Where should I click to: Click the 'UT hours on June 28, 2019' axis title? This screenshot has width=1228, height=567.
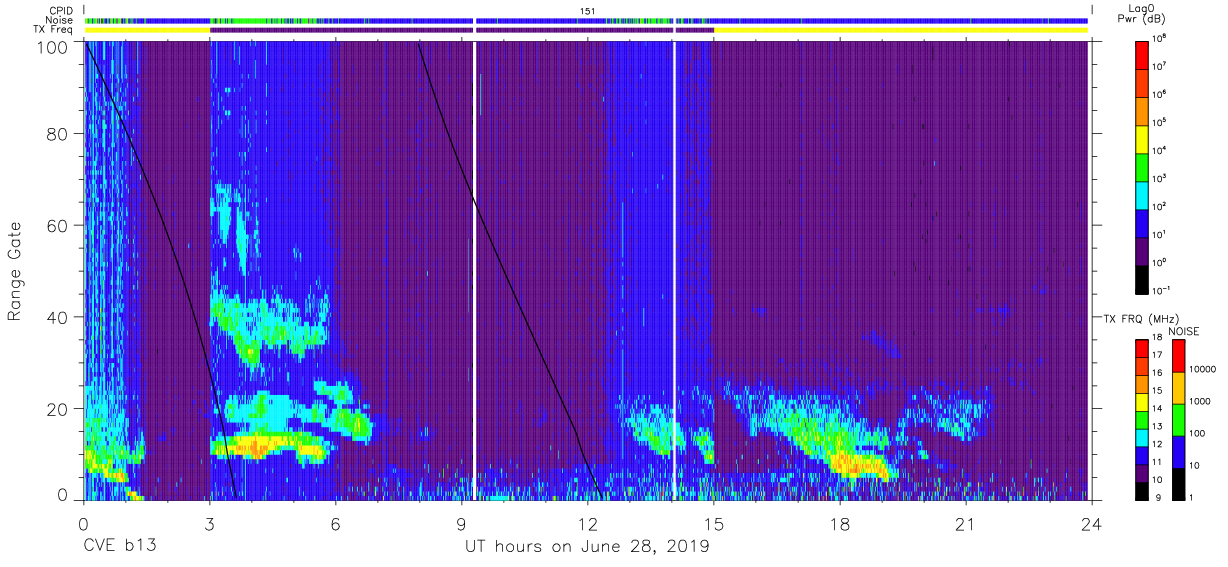587,547
